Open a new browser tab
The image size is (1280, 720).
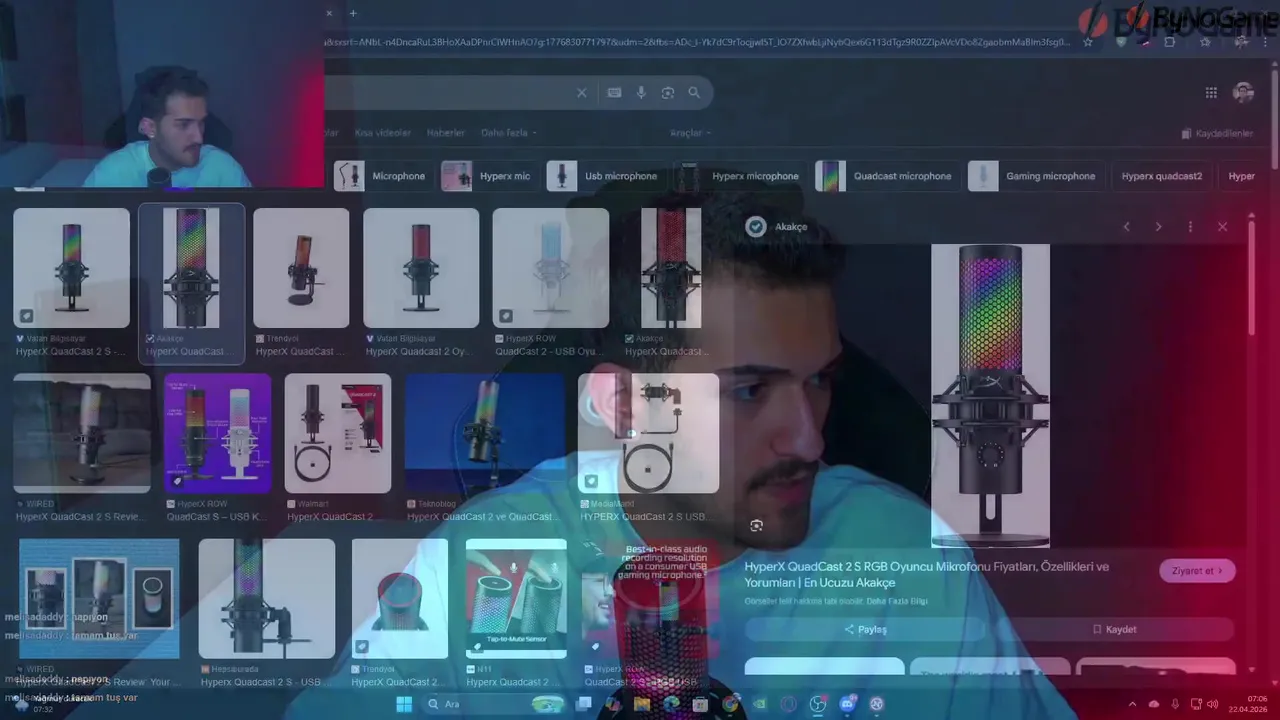pyautogui.click(x=353, y=13)
